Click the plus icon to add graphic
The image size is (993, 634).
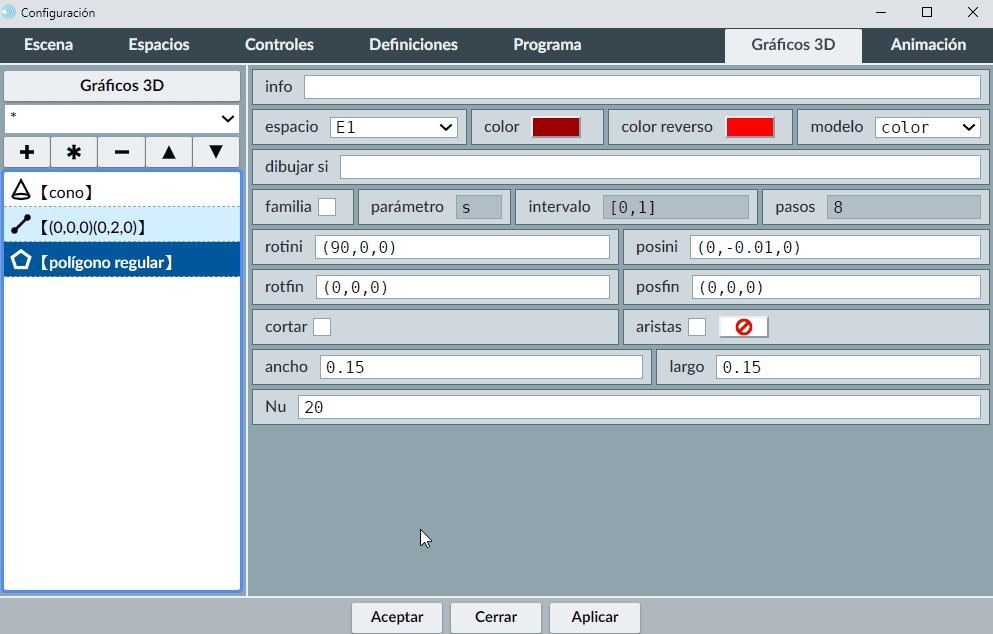click(27, 152)
